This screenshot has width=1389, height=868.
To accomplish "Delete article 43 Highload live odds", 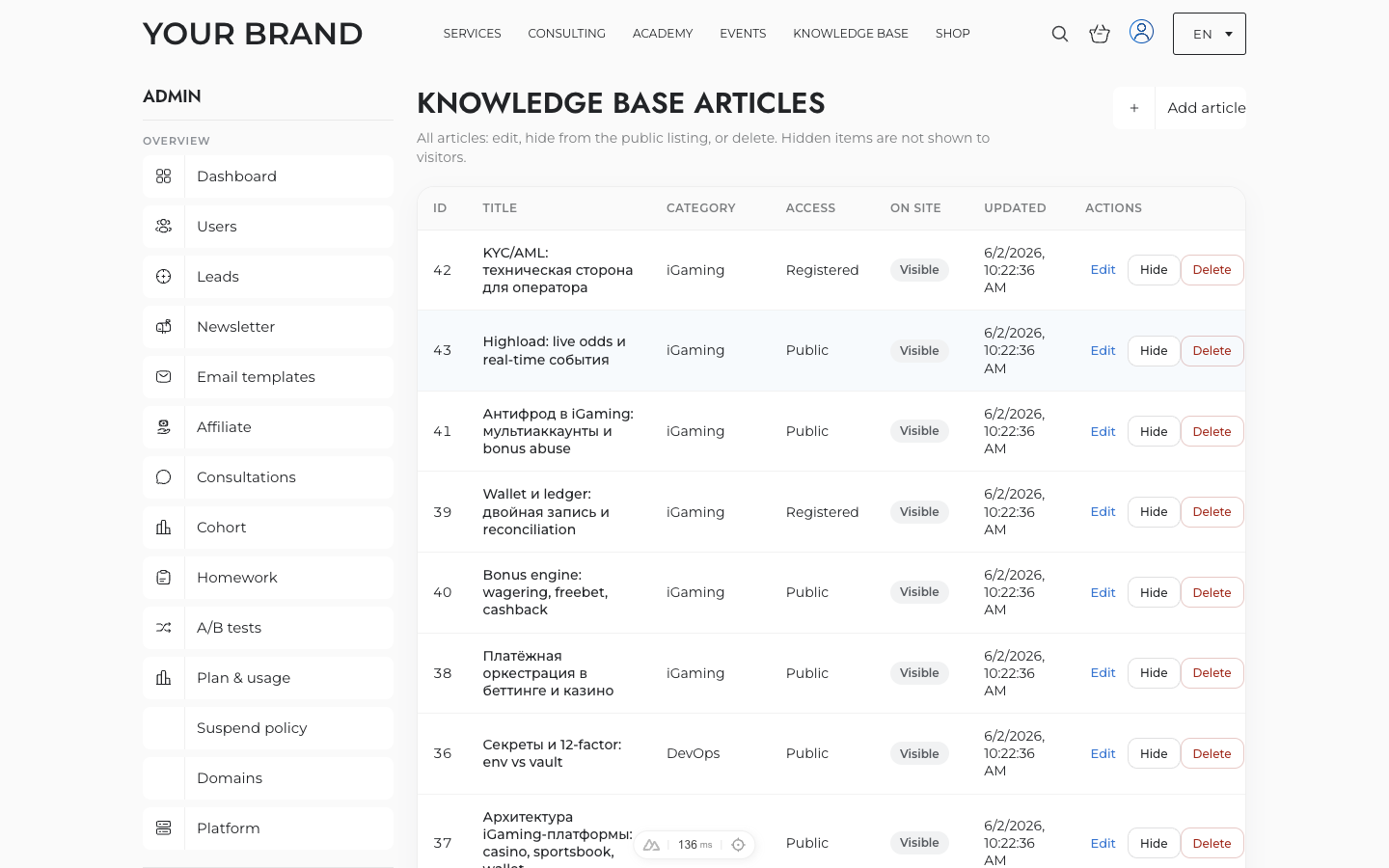I will pyautogui.click(x=1212, y=351).
